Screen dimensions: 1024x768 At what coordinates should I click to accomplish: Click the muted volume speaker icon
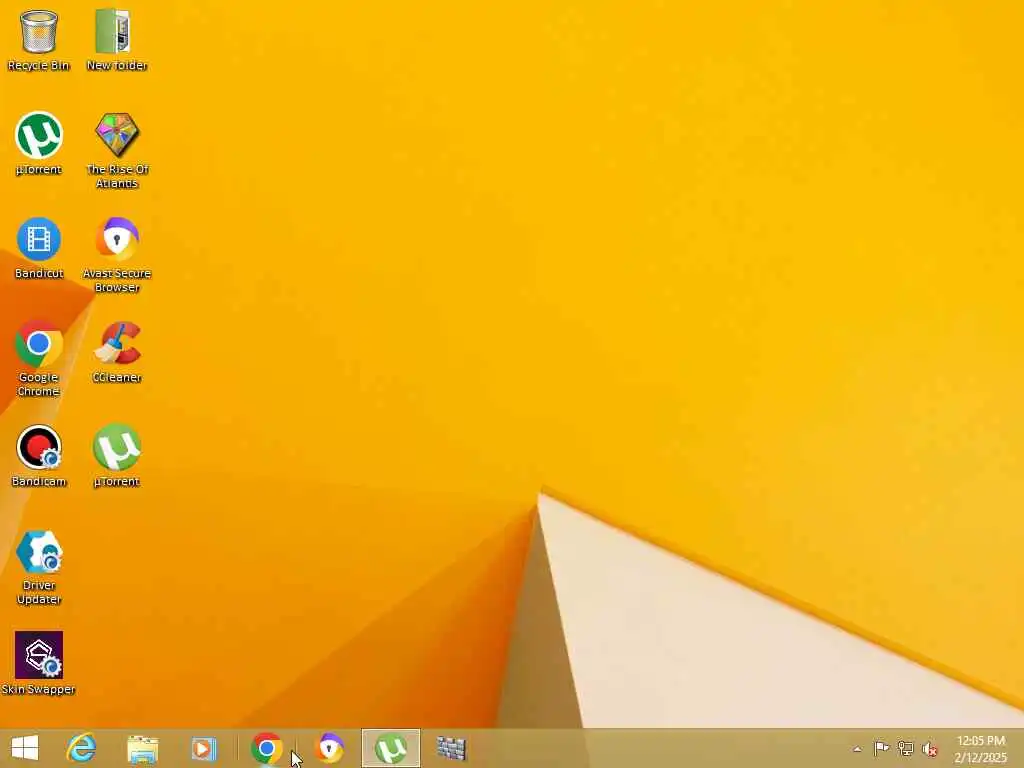[x=929, y=749]
